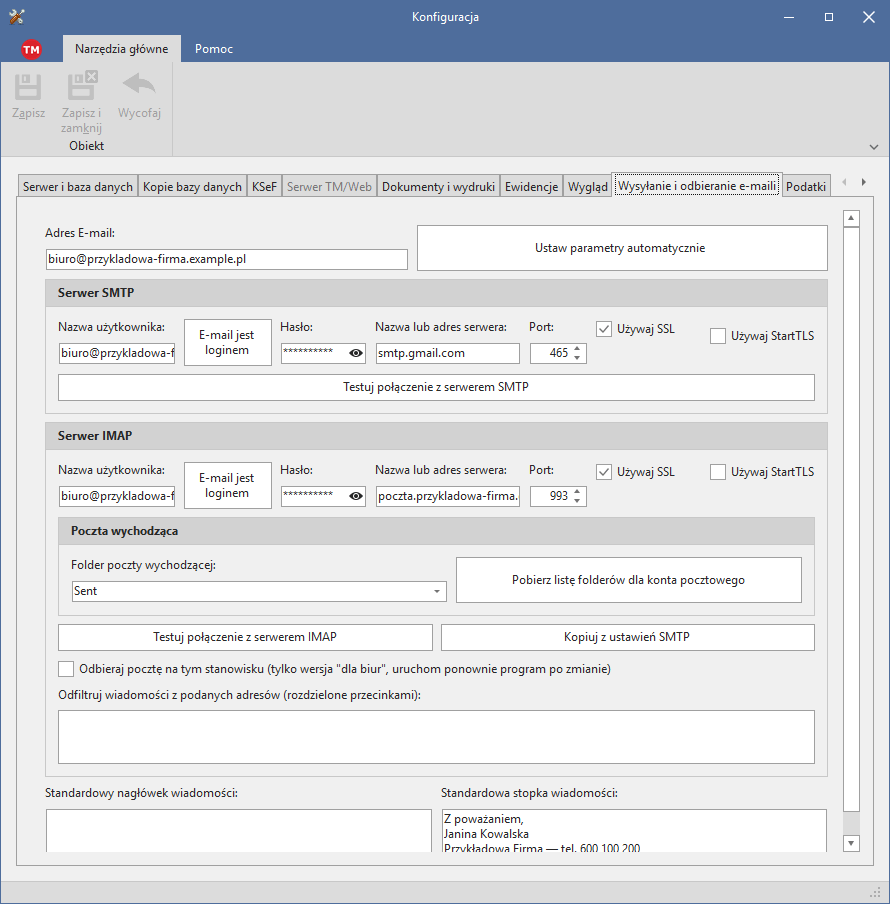Image resolution: width=890 pixels, height=904 pixels.
Task: Click the scrollbar up arrow
Action: pos(851,219)
